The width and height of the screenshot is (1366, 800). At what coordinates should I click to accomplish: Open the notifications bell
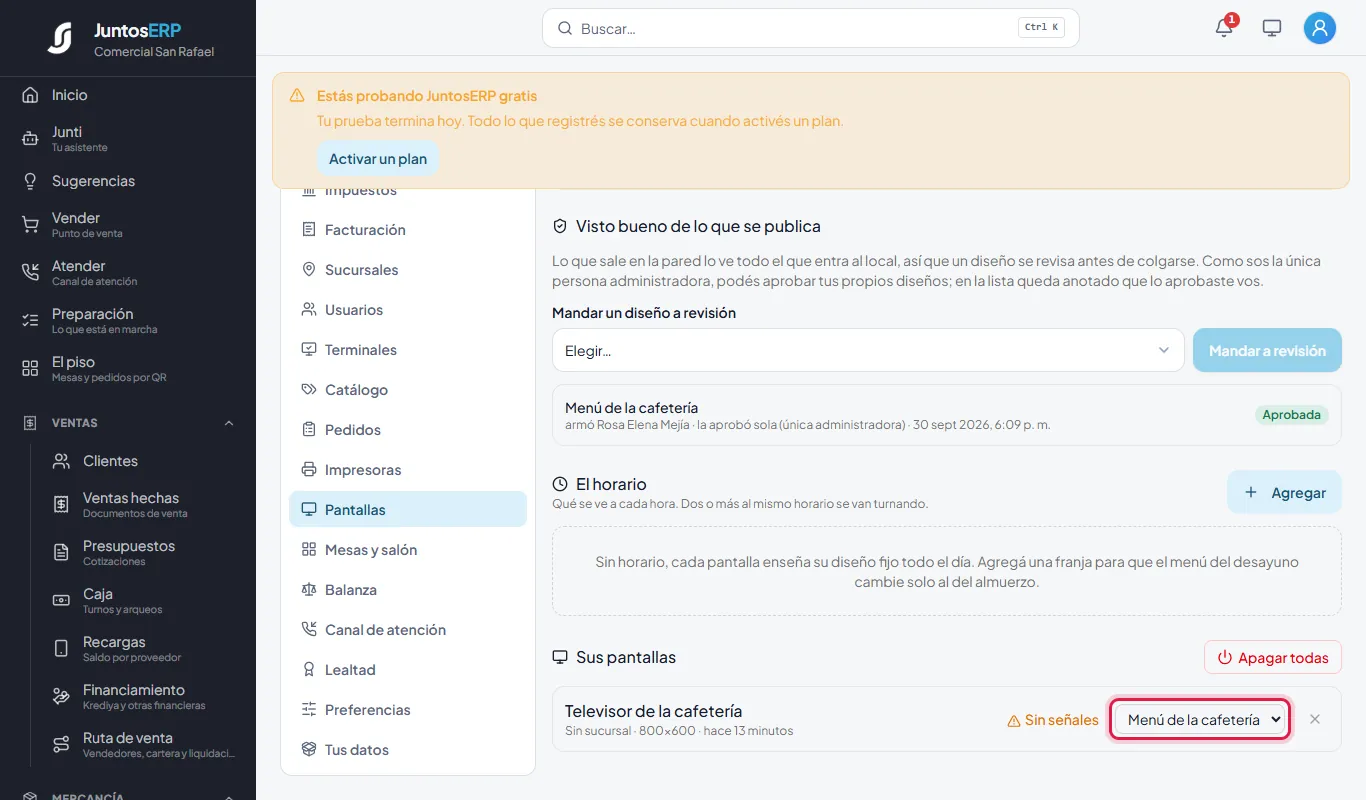1224,28
